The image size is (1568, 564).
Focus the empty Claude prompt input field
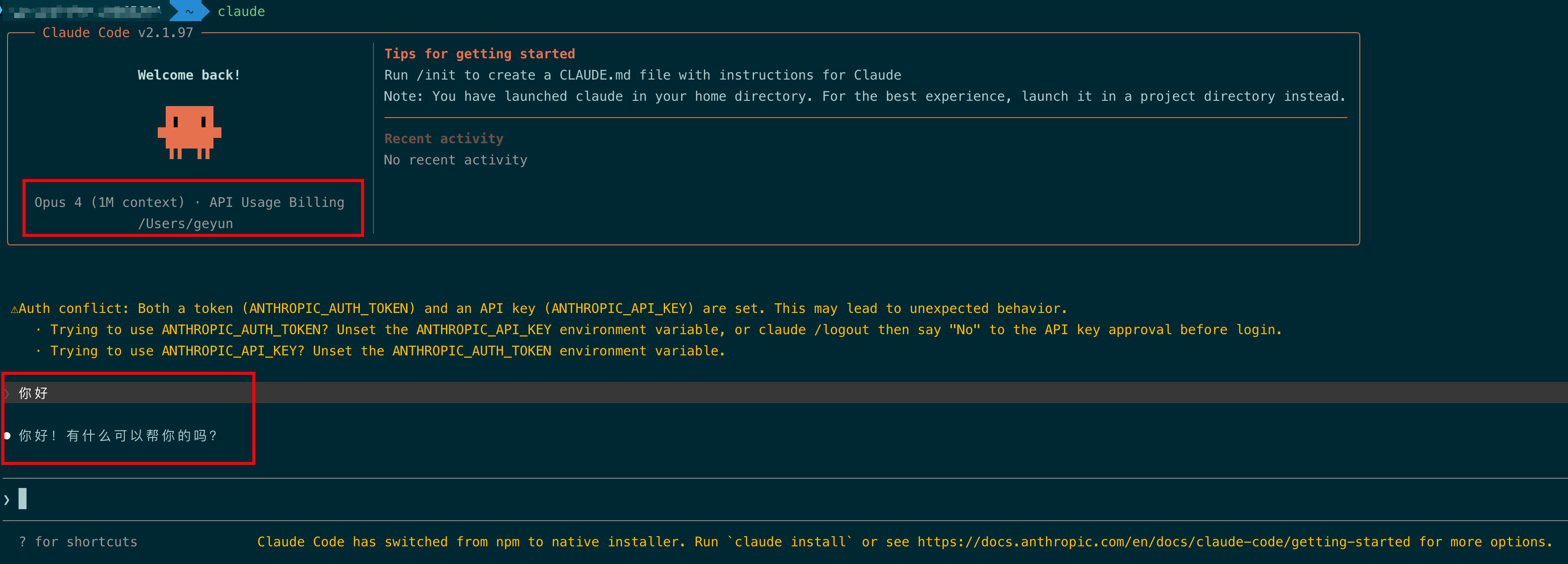coord(785,499)
